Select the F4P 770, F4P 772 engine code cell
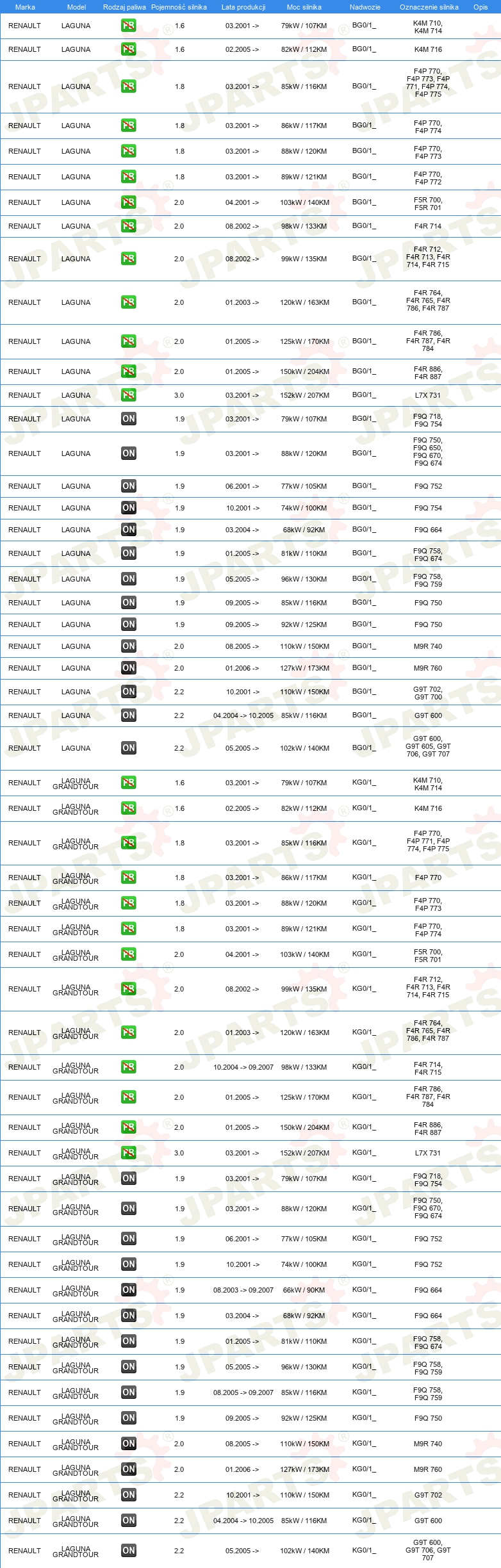This screenshot has width=501, height=1568. (x=428, y=178)
